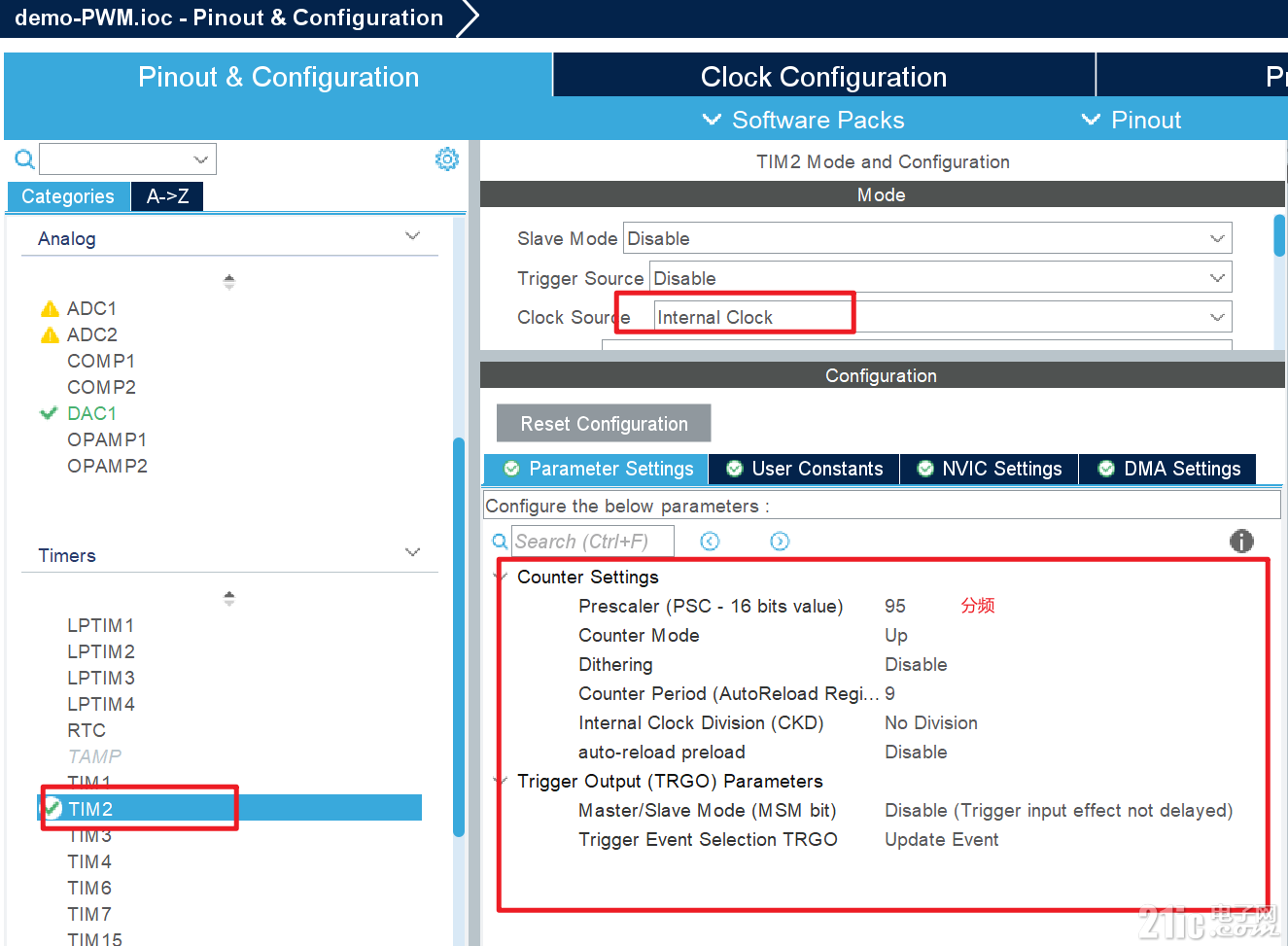Image resolution: width=1288 pixels, height=946 pixels.
Task: Select ADC2 in Analog list
Action: click(x=92, y=334)
